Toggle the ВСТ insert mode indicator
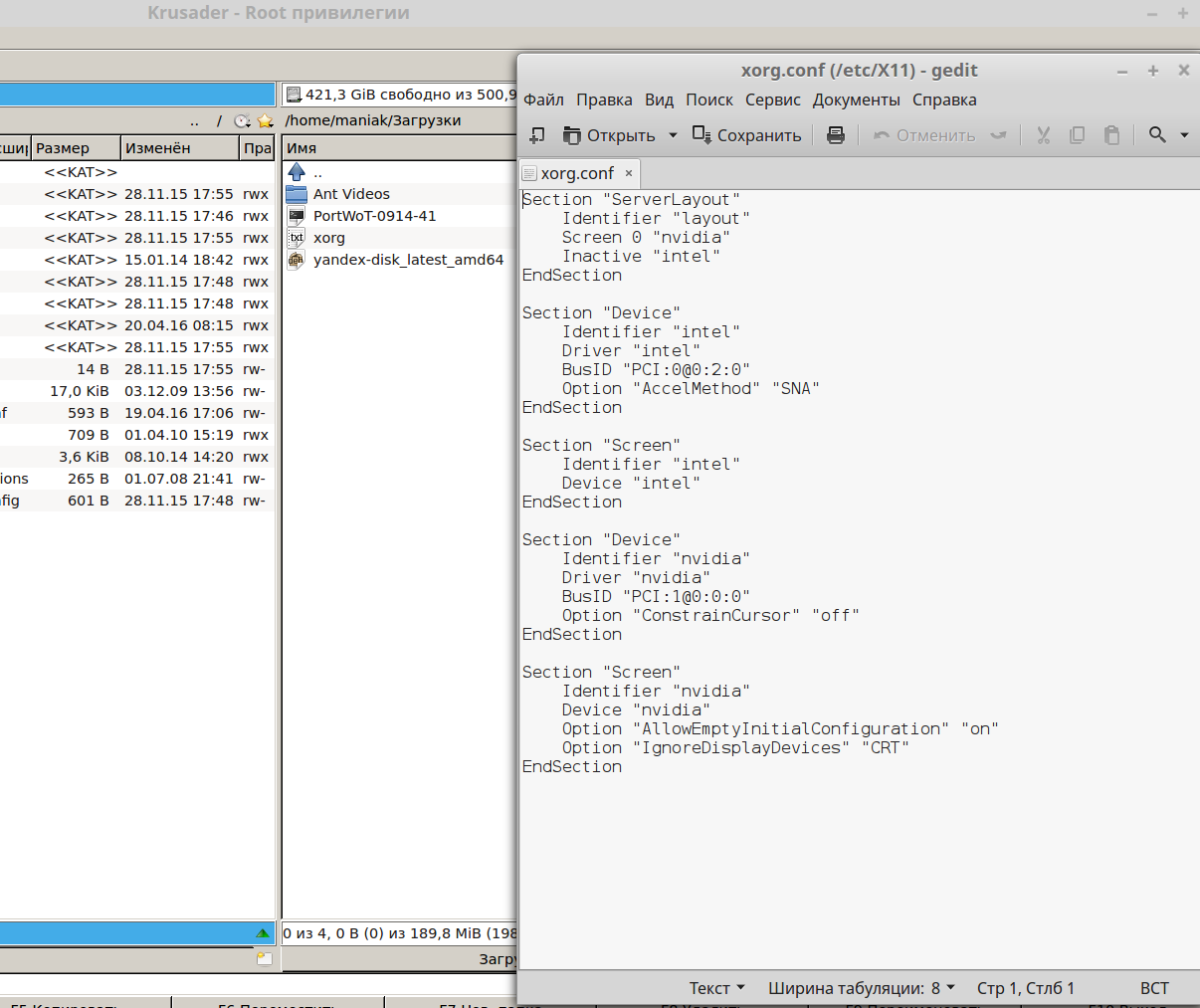This screenshot has height=1008, width=1200. [1154, 988]
